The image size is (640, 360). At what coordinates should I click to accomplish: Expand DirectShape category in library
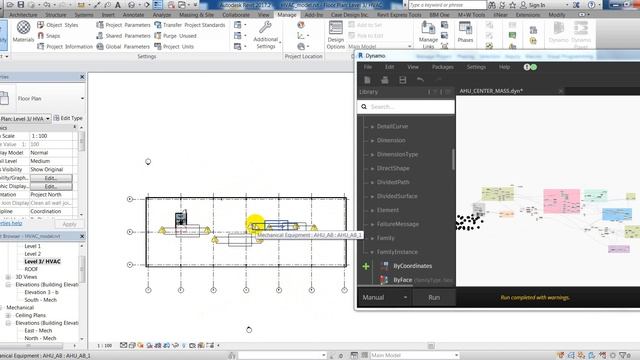(x=372, y=168)
